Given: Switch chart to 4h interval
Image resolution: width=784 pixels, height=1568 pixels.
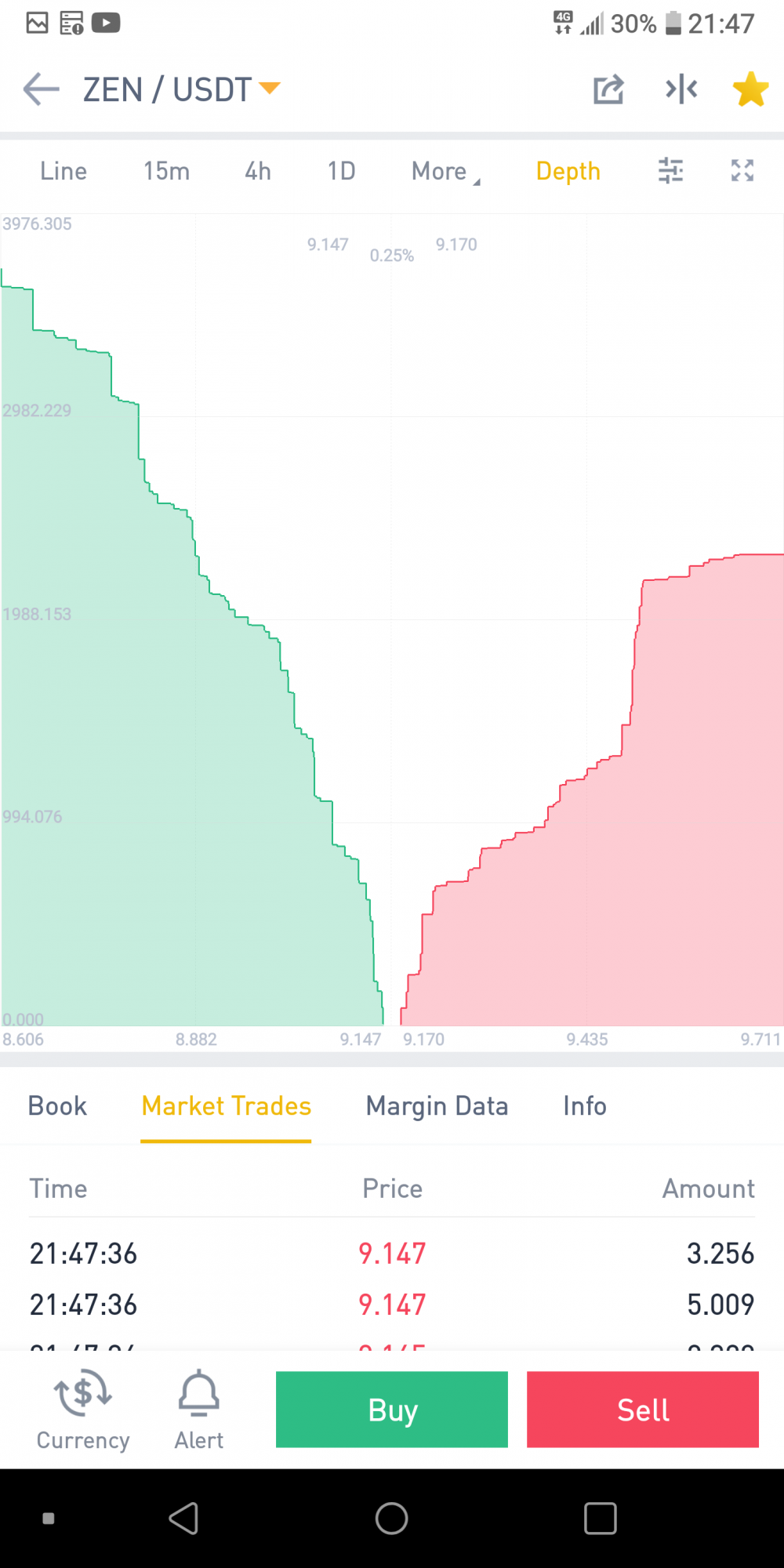Looking at the screenshot, I should pyautogui.click(x=258, y=171).
